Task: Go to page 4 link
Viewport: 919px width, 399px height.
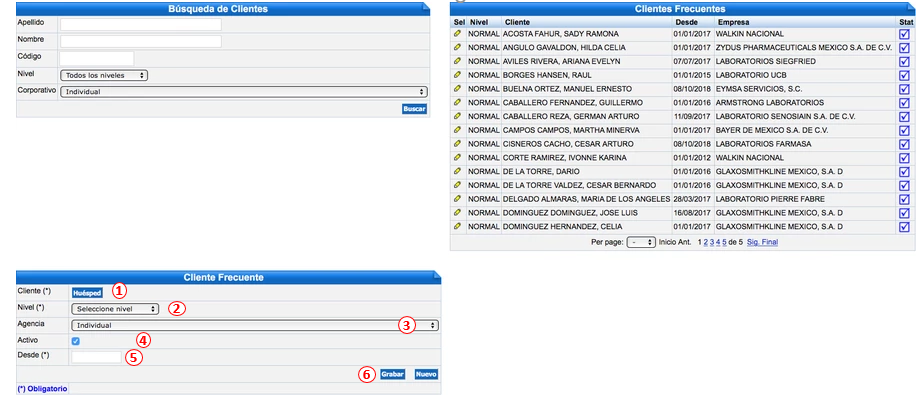Action: [x=718, y=242]
